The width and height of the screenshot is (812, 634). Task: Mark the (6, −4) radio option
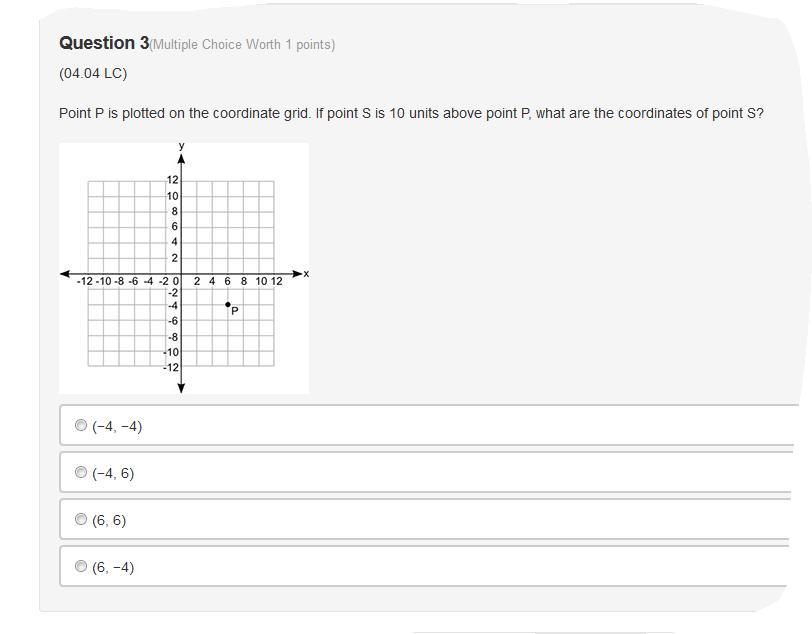tap(81, 566)
